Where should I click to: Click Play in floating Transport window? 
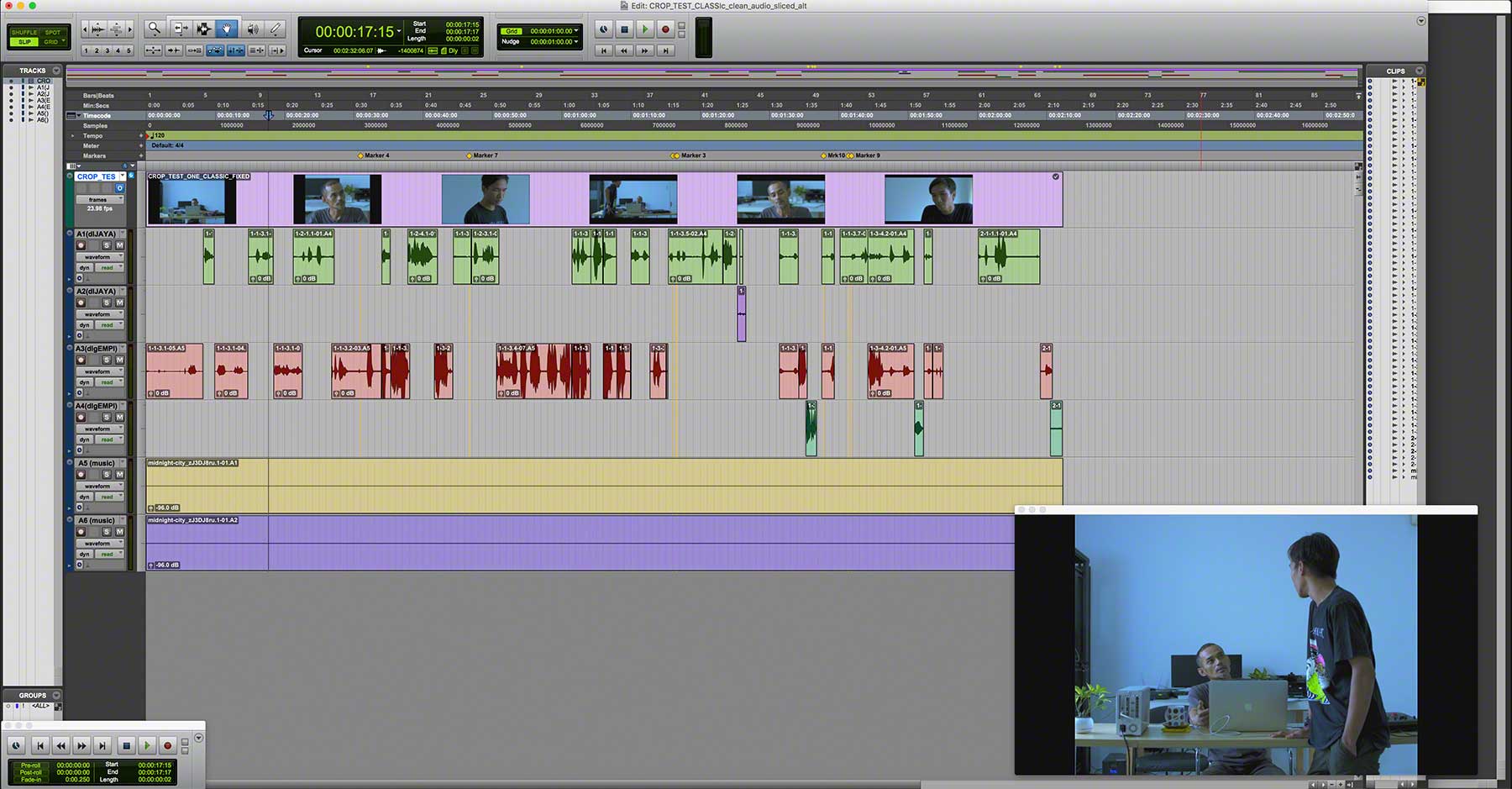[146, 745]
